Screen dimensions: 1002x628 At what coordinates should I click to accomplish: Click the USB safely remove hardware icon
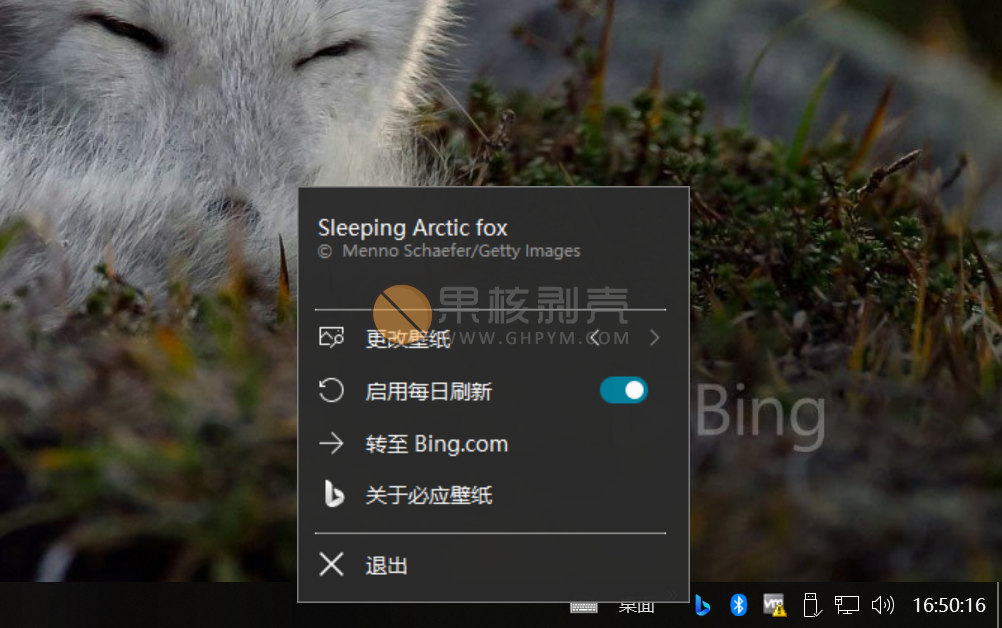pos(811,605)
